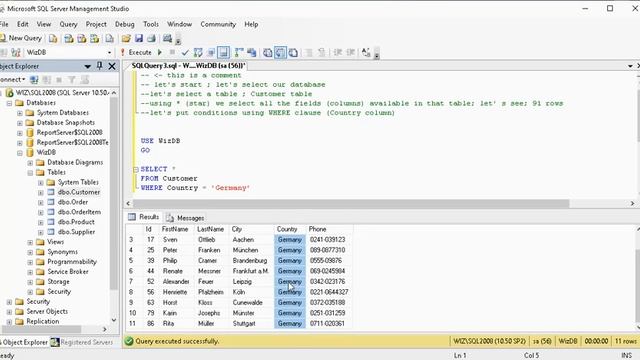The height and width of the screenshot is (360, 640).
Task: Click the Filter funnel icon in Object Explorer
Action: 72,80
